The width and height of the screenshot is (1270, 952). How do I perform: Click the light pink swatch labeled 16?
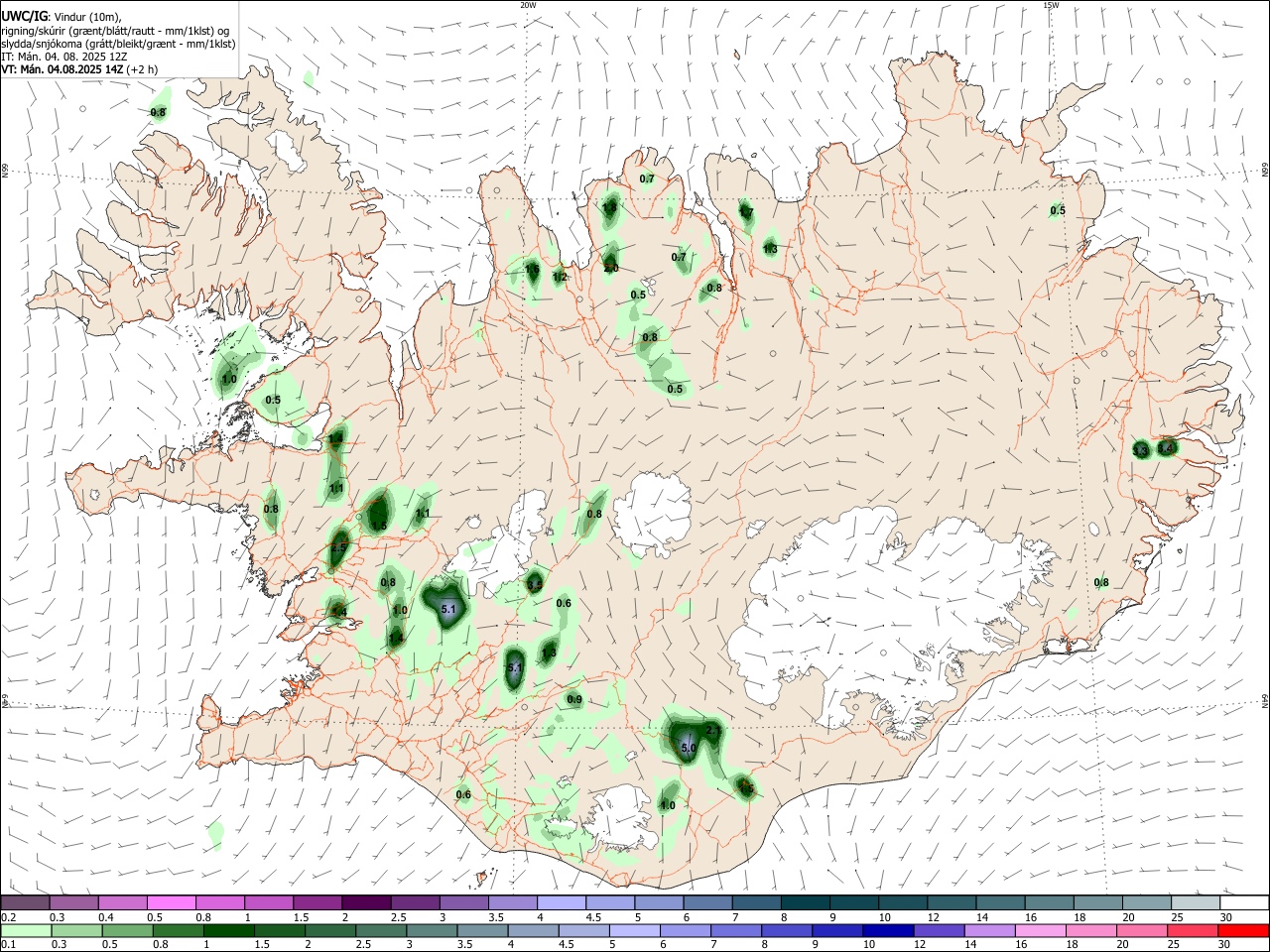1041,930
